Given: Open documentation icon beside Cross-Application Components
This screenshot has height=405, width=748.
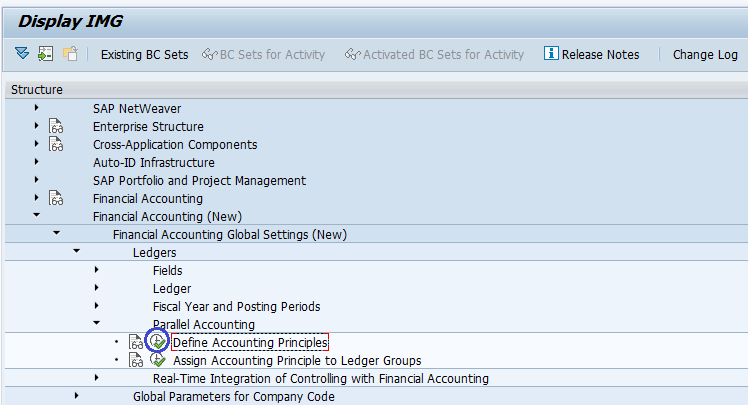Looking at the screenshot, I should [57, 145].
